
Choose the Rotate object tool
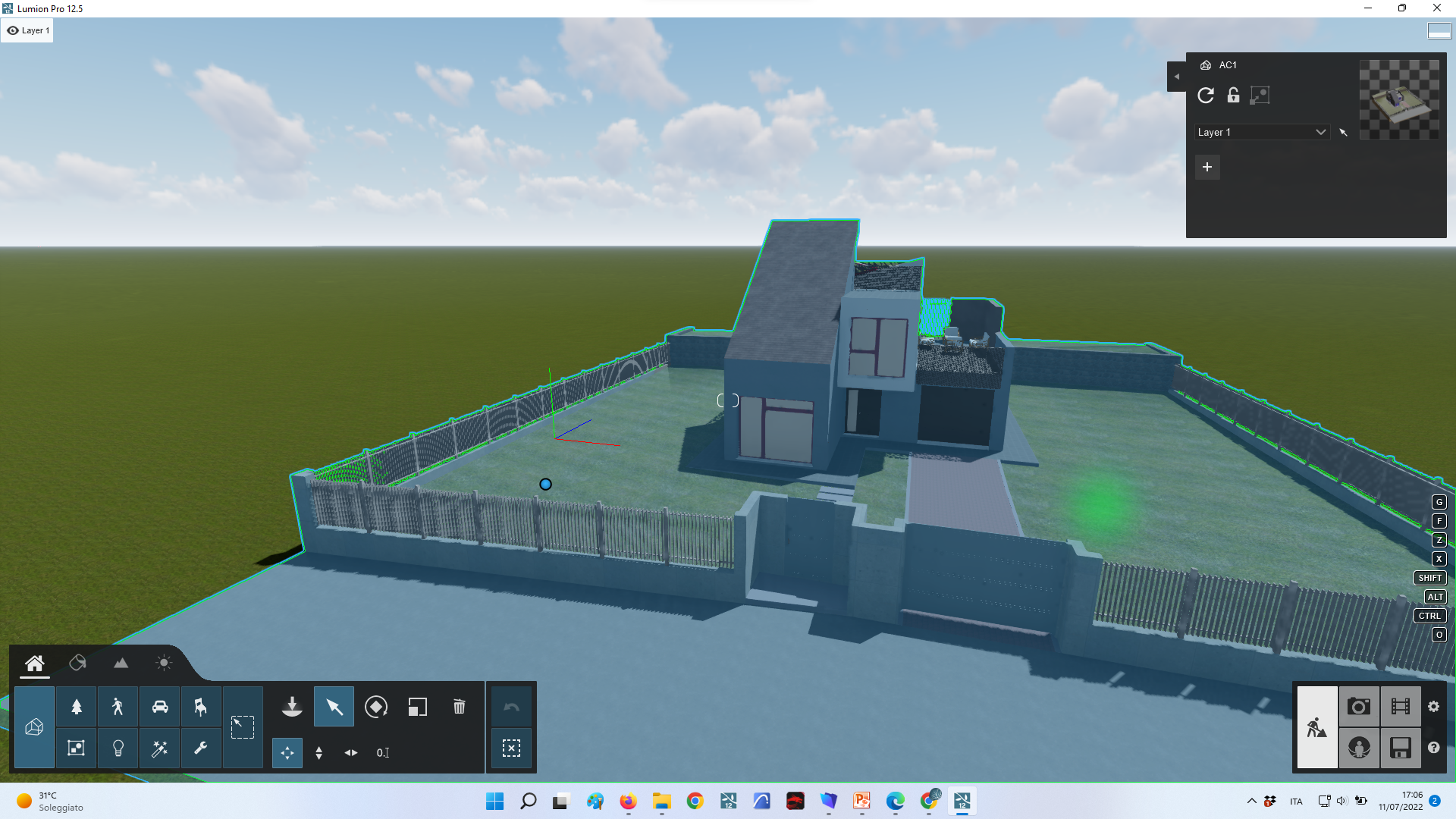(x=375, y=707)
